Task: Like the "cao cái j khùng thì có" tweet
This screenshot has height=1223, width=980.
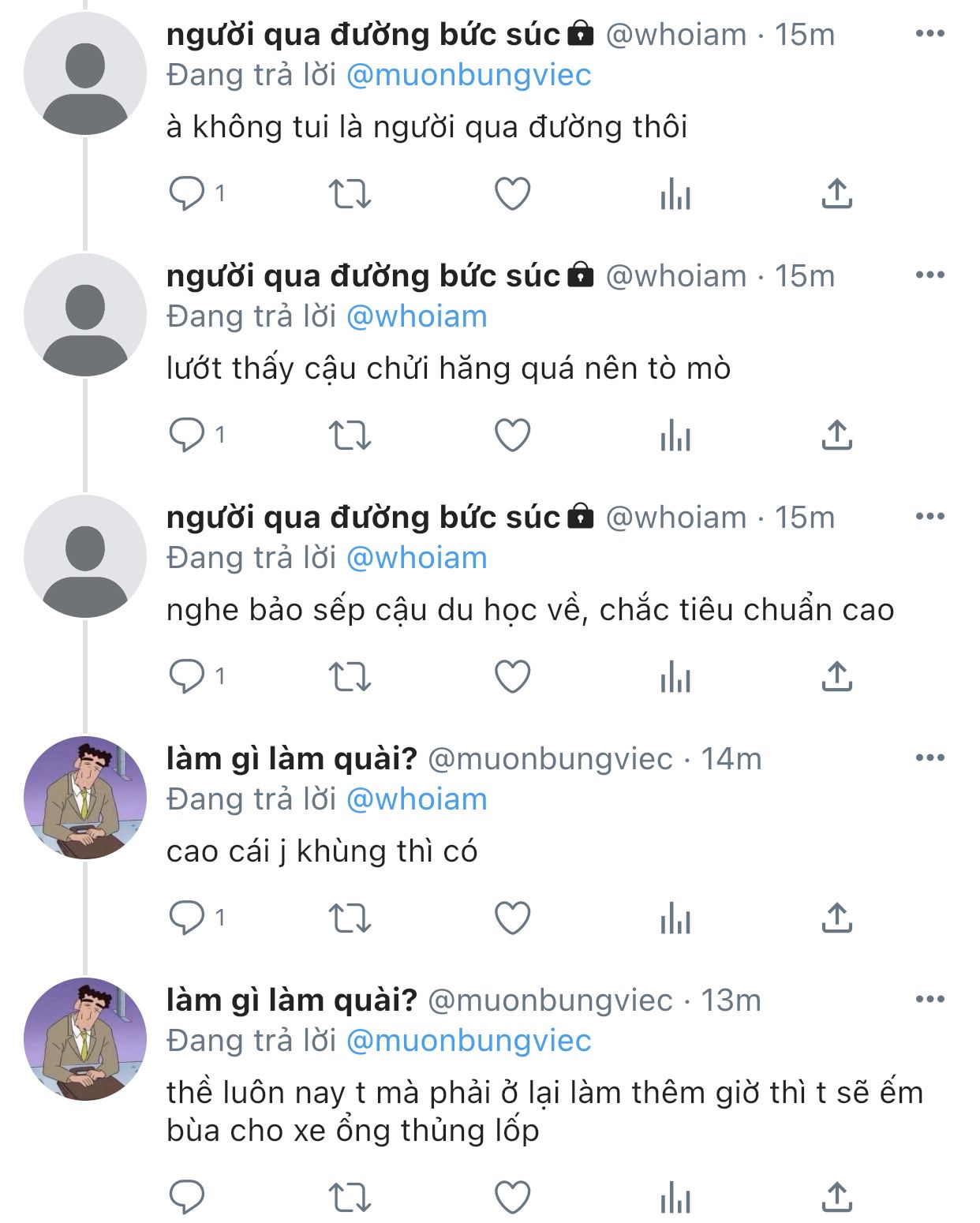Action: pyautogui.click(x=512, y=918)
